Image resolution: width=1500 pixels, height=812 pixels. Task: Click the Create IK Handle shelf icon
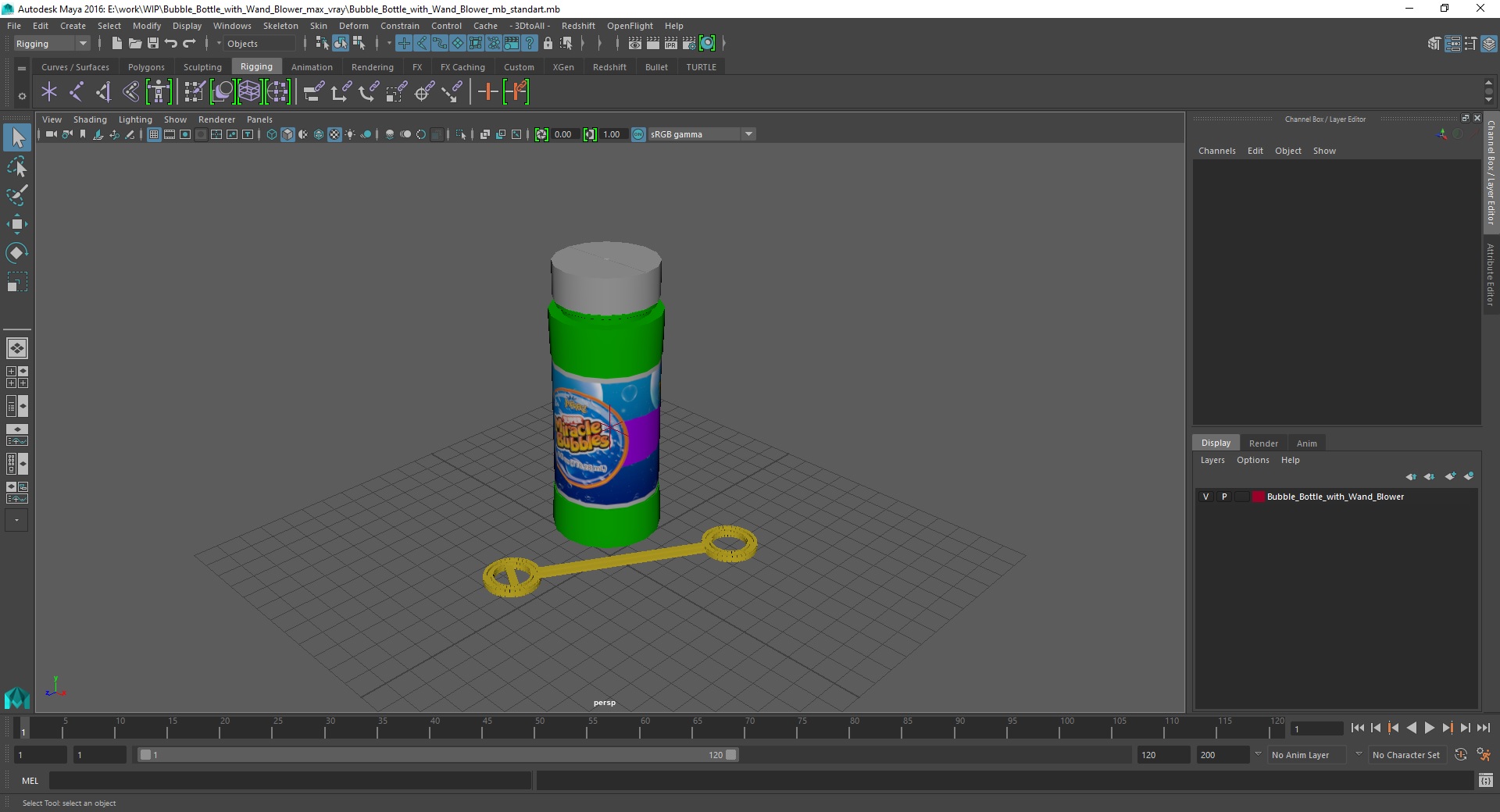tap(103, 92)
